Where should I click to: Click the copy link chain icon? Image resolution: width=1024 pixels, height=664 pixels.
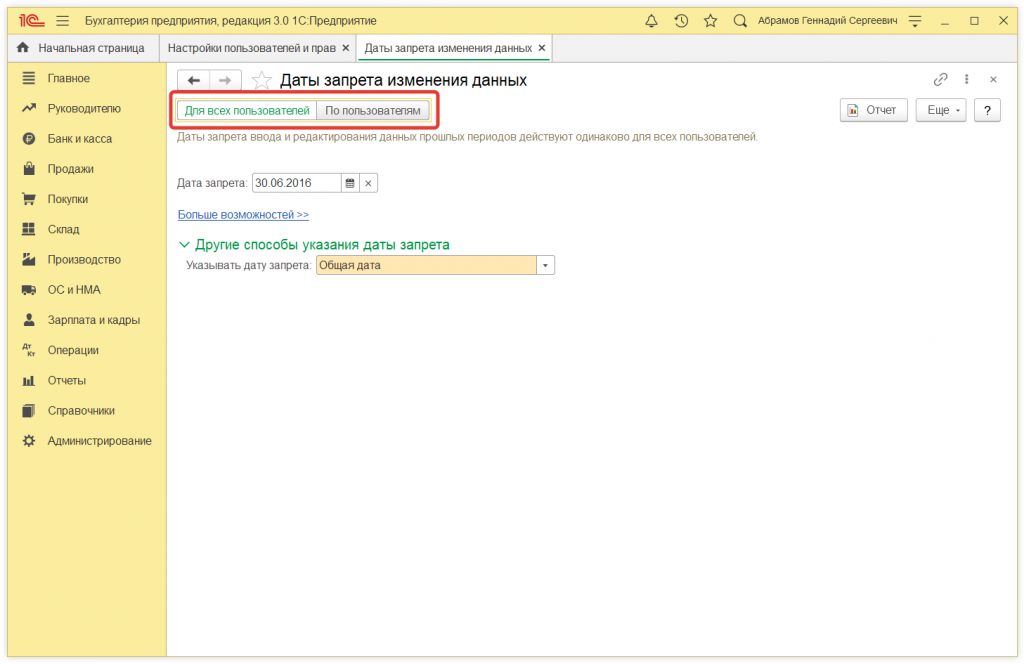[x=940, y=80]
